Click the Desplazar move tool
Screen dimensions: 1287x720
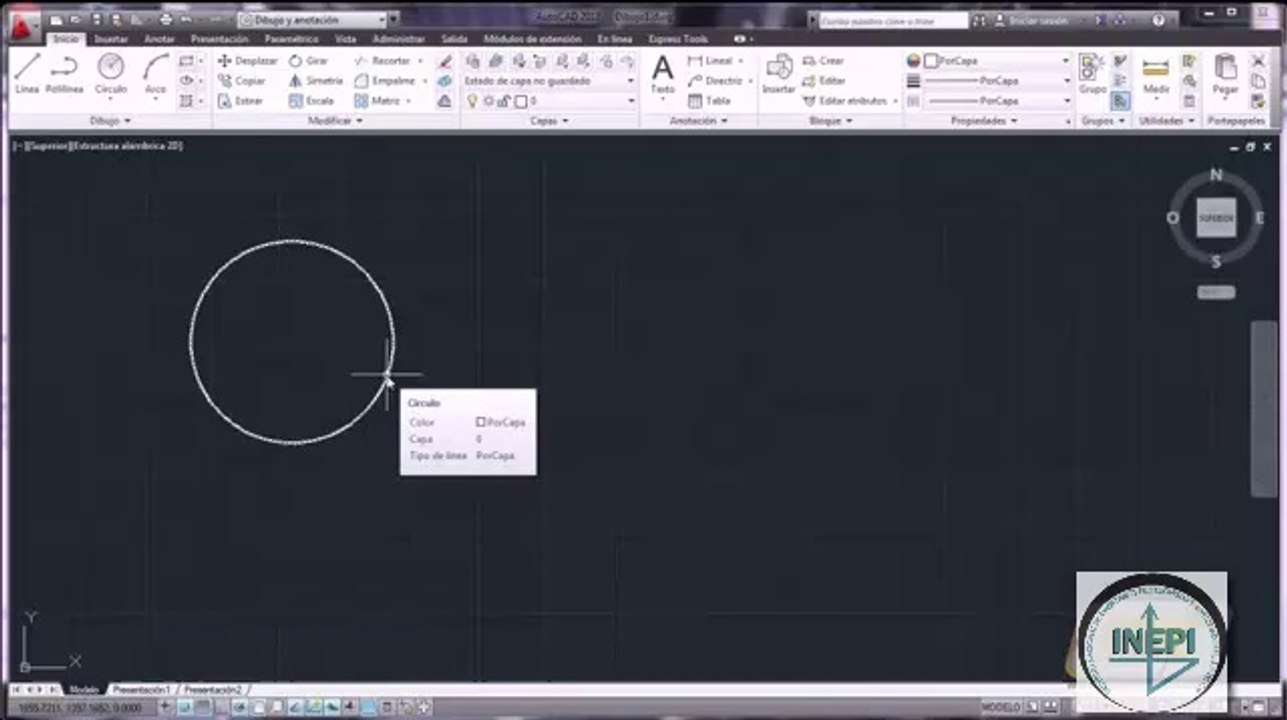[x=247, y=61]
